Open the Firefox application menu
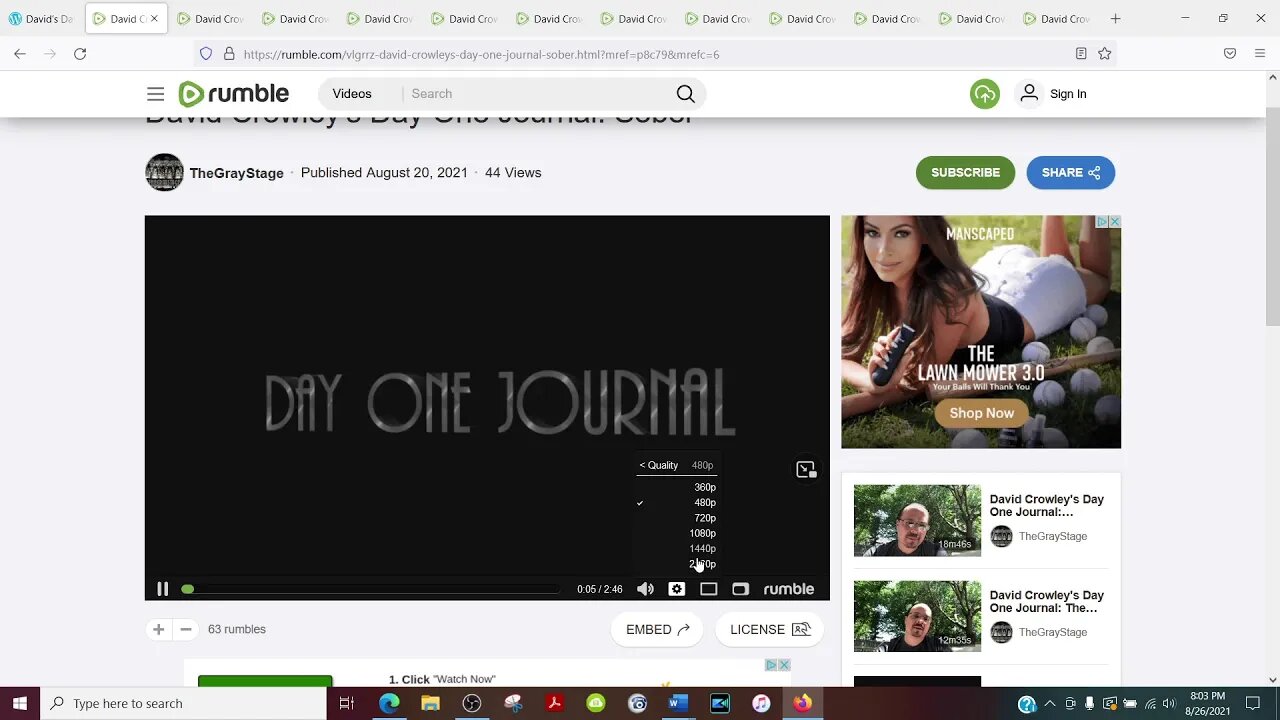 tap(1260, 54)
